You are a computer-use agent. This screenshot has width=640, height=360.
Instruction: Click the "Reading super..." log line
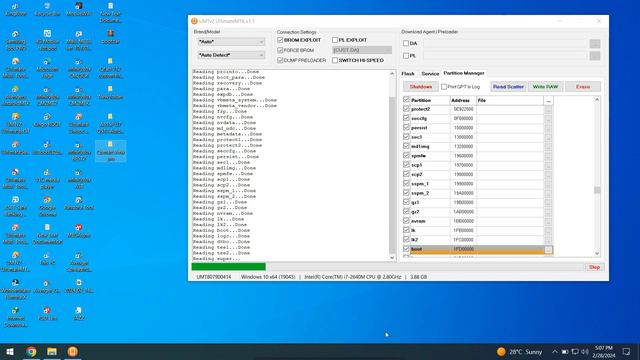217,259
